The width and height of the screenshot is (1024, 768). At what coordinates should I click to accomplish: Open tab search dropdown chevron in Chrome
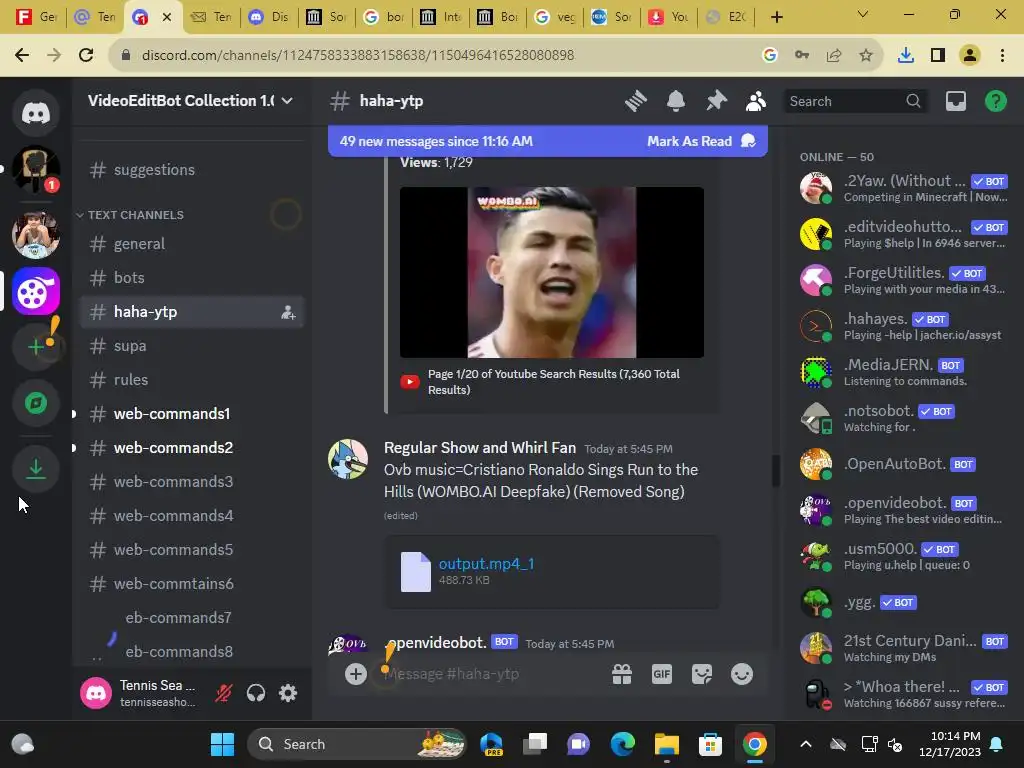(x=863, y=14)
